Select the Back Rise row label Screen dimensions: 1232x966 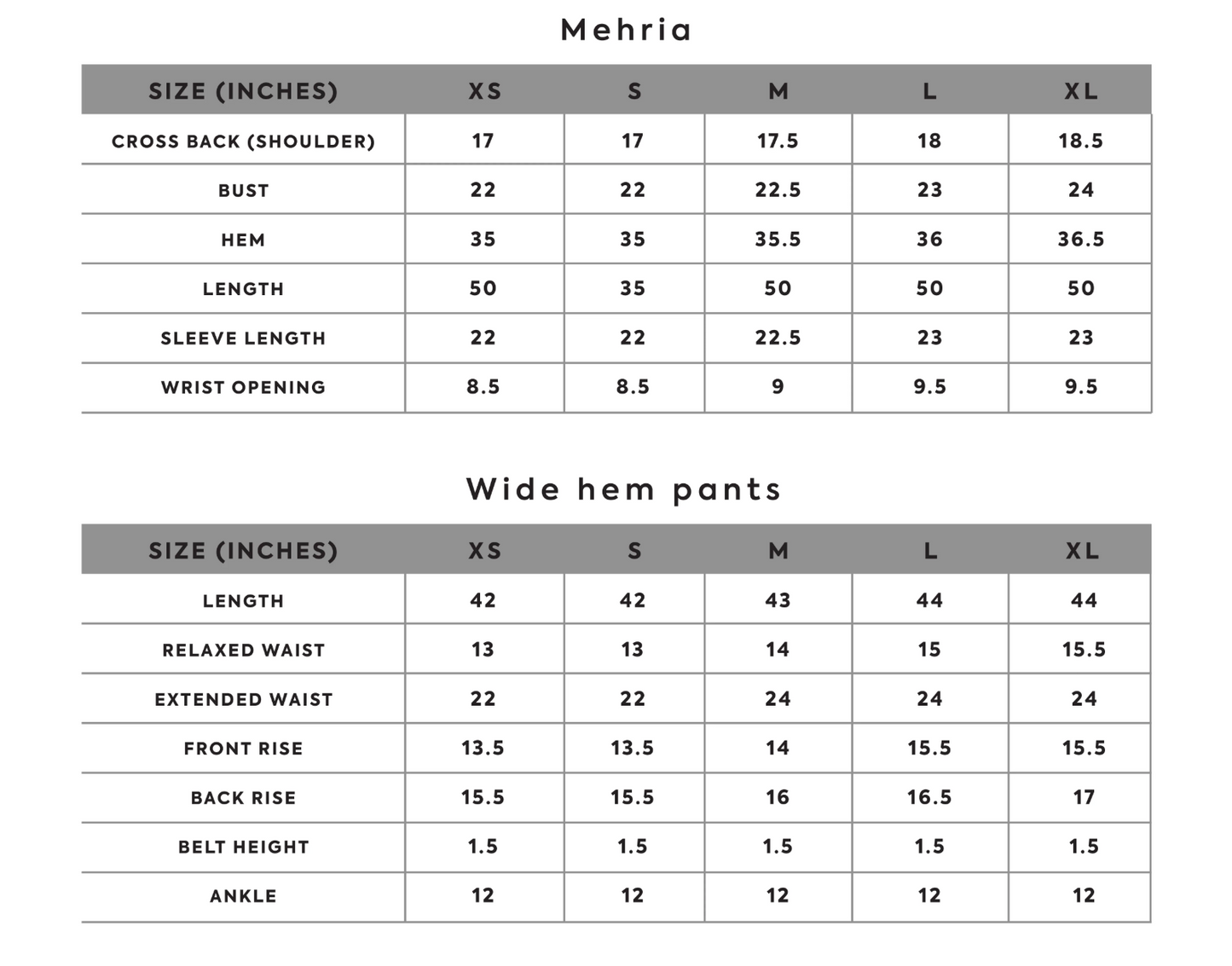pos(243,798)
